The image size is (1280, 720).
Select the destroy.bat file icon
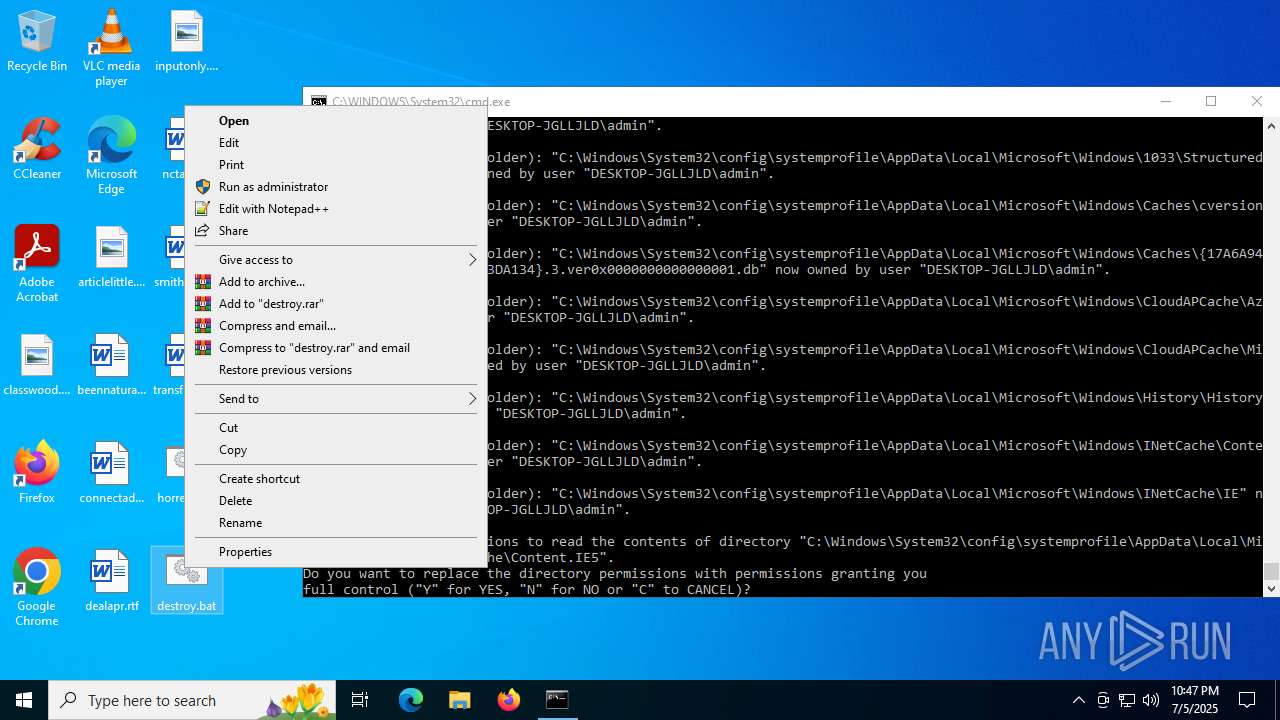point(186,581)
